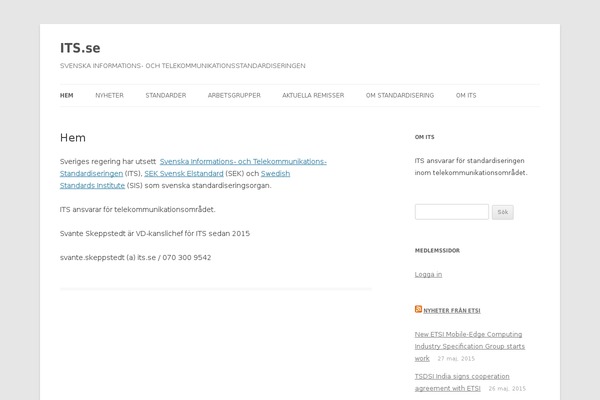
Task: Click the text ITS ansvarar för telekommunikationsområdet
Action: tap(137, 209)
